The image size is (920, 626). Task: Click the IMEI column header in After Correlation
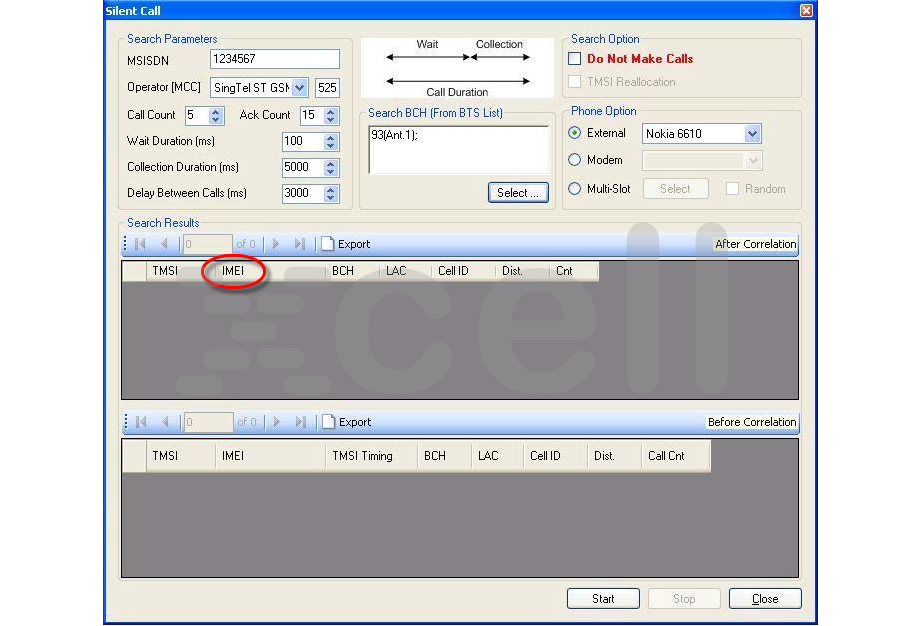pyautogui.click(x=232, y=271)
